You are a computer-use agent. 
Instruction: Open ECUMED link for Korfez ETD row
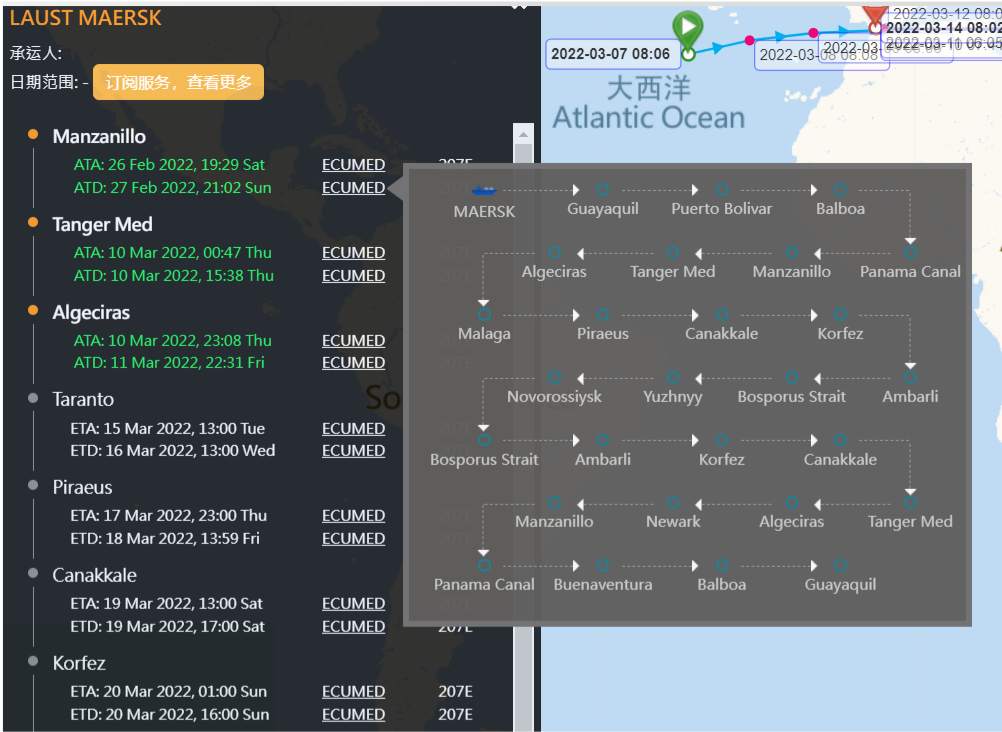tap(353, 714)
